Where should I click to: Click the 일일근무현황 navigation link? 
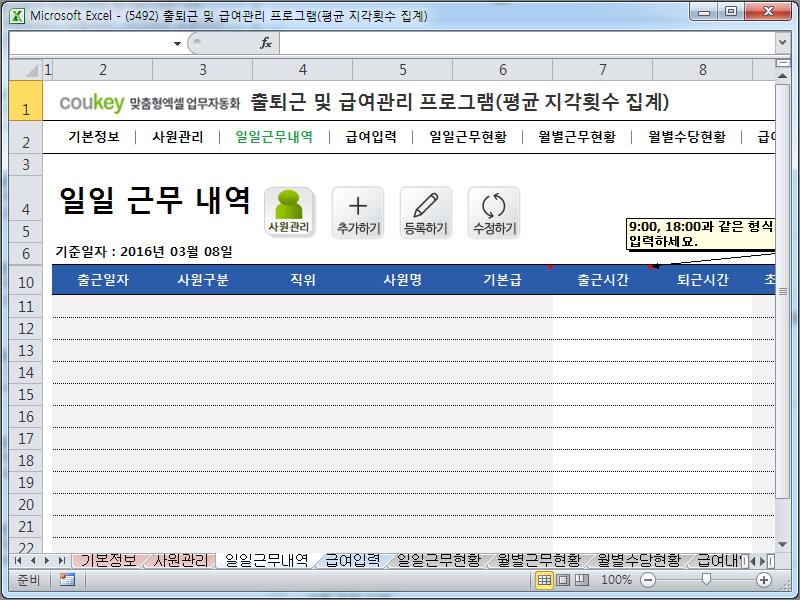pos(468,137)
